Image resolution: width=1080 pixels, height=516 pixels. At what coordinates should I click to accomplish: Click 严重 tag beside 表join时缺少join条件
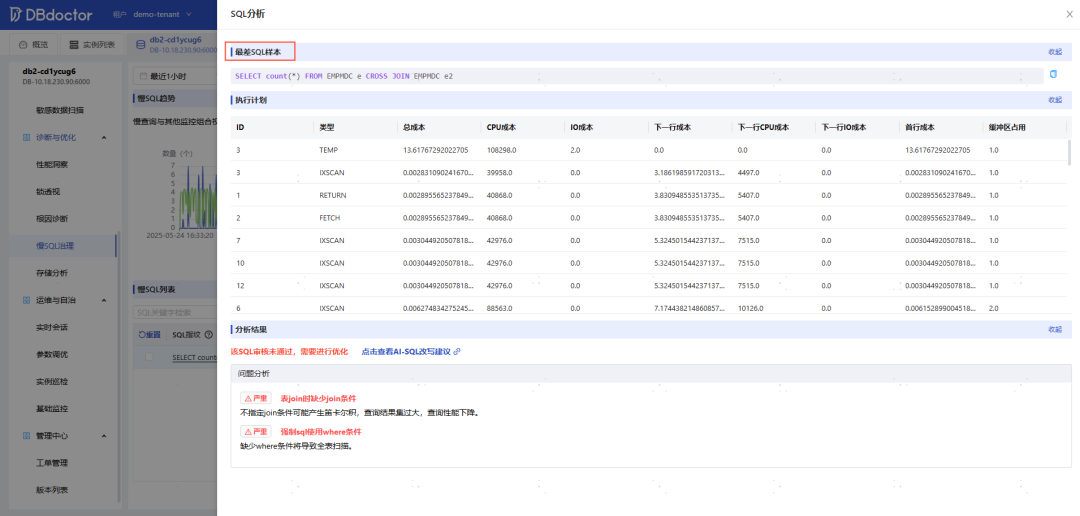(x=256, y=398)
